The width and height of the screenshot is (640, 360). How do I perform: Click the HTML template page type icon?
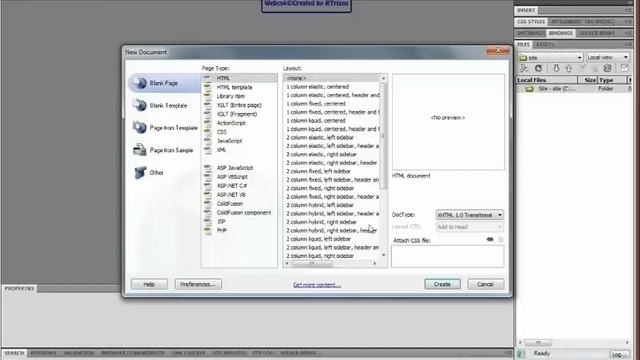pos(208,87)
